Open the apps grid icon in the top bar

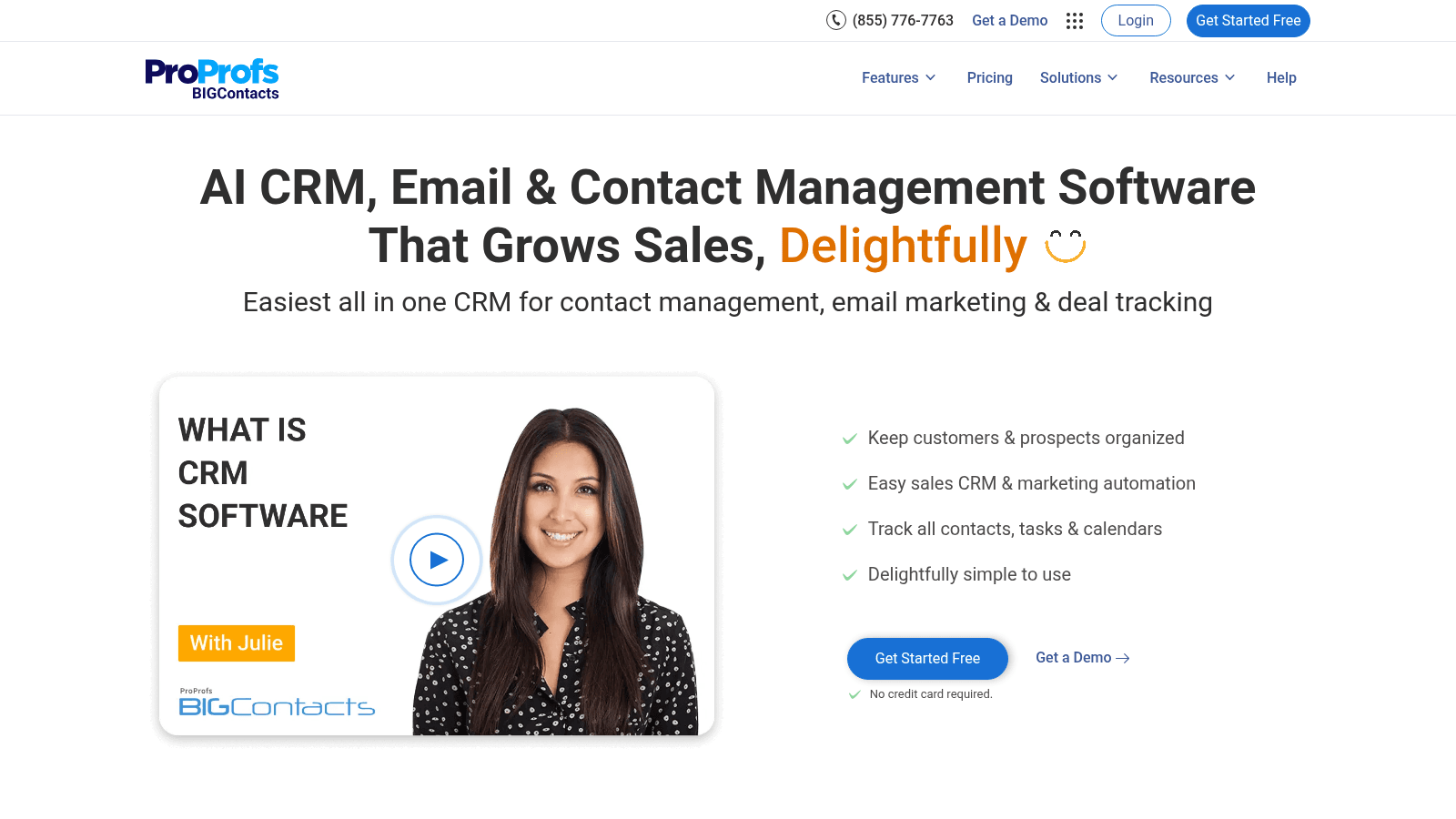[1075, 21]
